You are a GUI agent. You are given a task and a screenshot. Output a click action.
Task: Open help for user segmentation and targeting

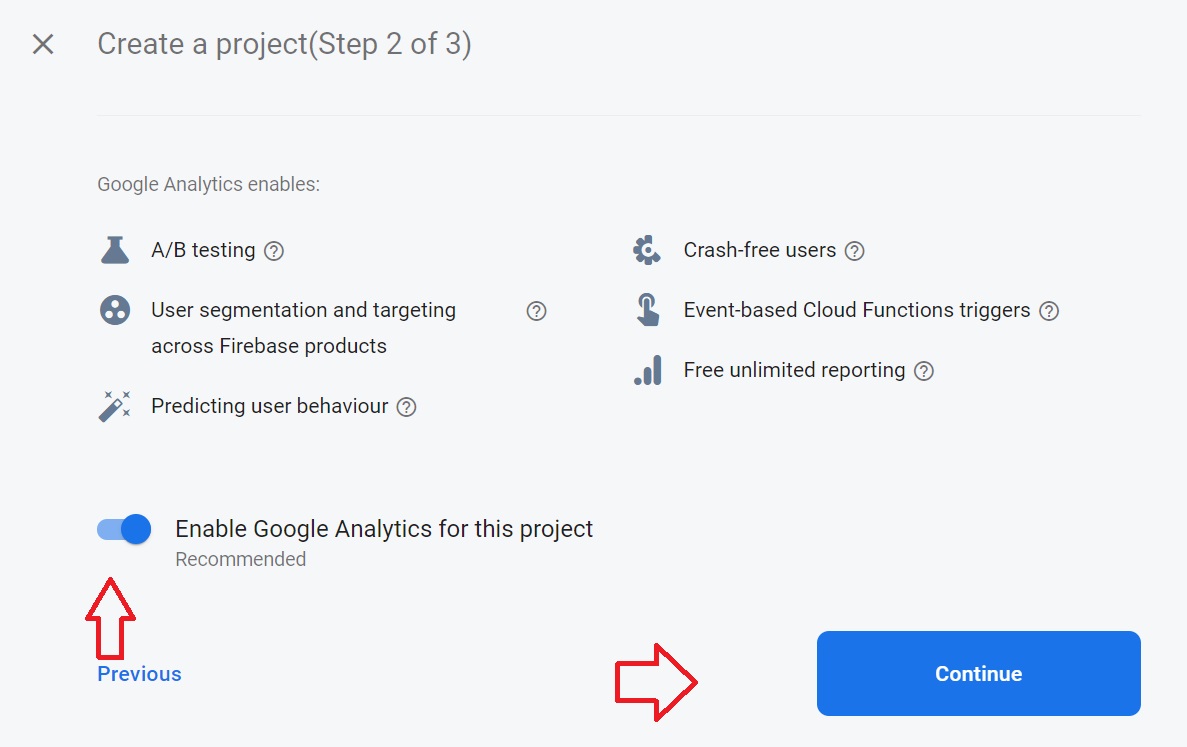pos(536,311)
